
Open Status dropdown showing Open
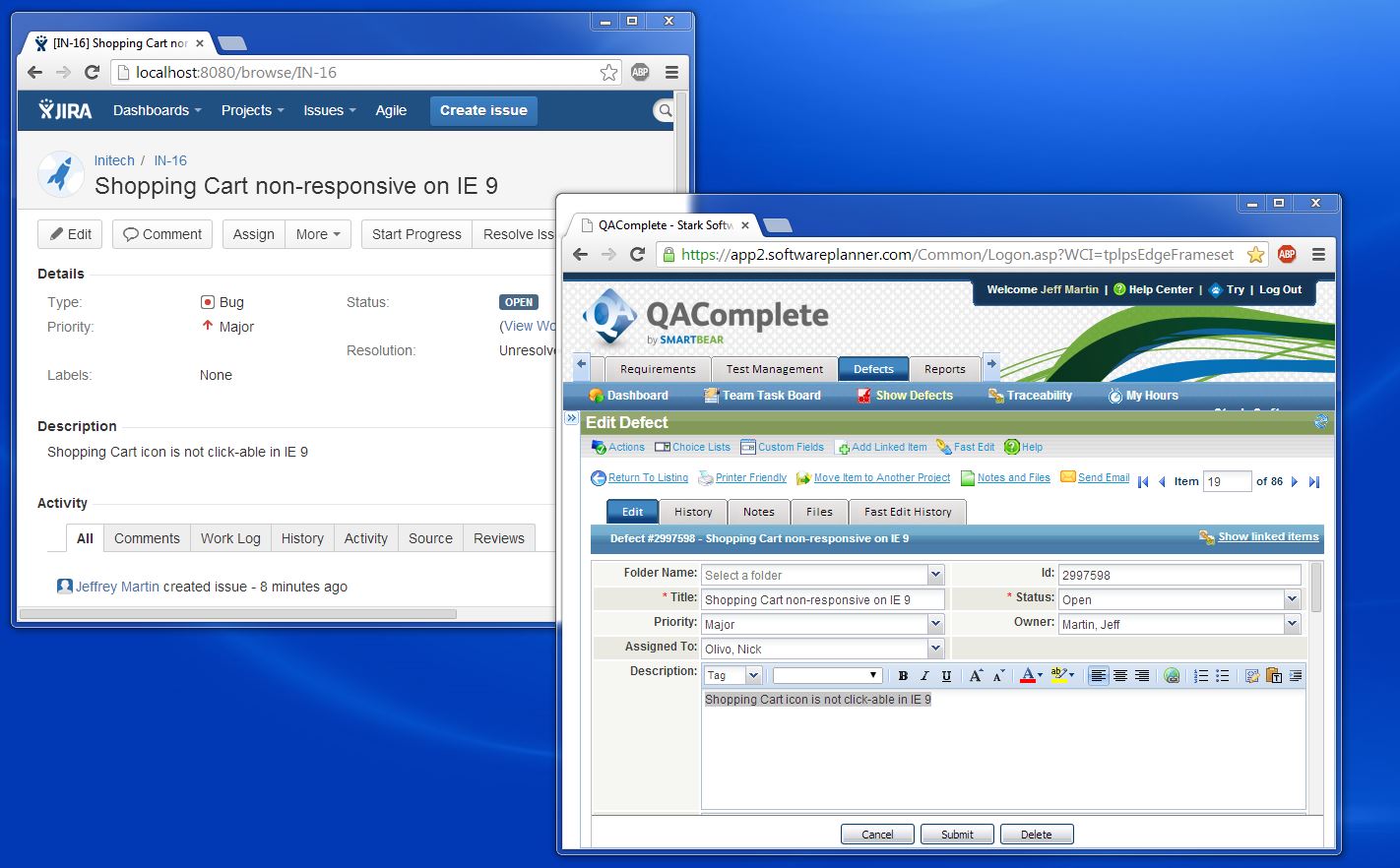pyautogui.click(x=1293, y=599)
